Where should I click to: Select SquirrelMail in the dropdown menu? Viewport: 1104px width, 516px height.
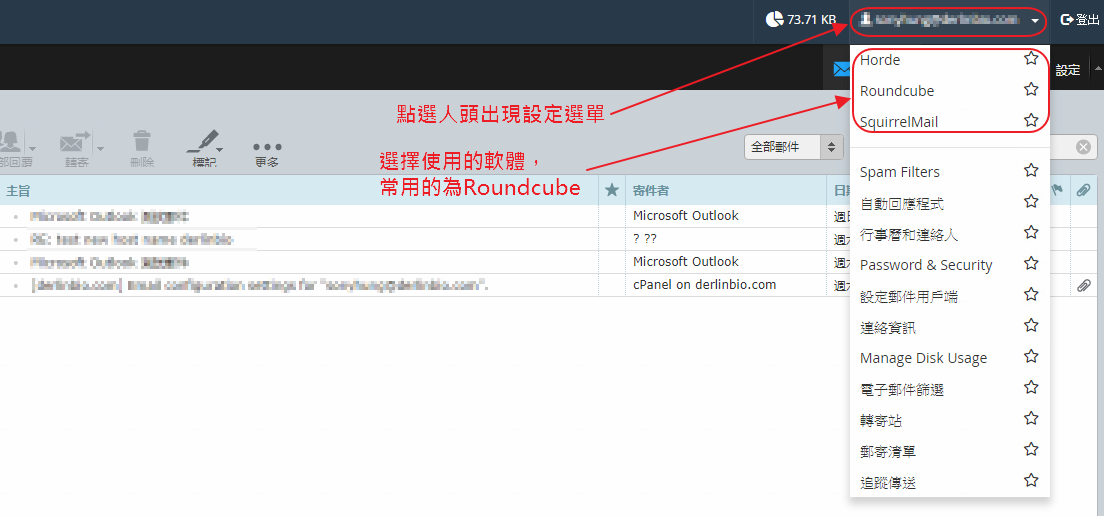pyautogui.click(x=899, y=122)
